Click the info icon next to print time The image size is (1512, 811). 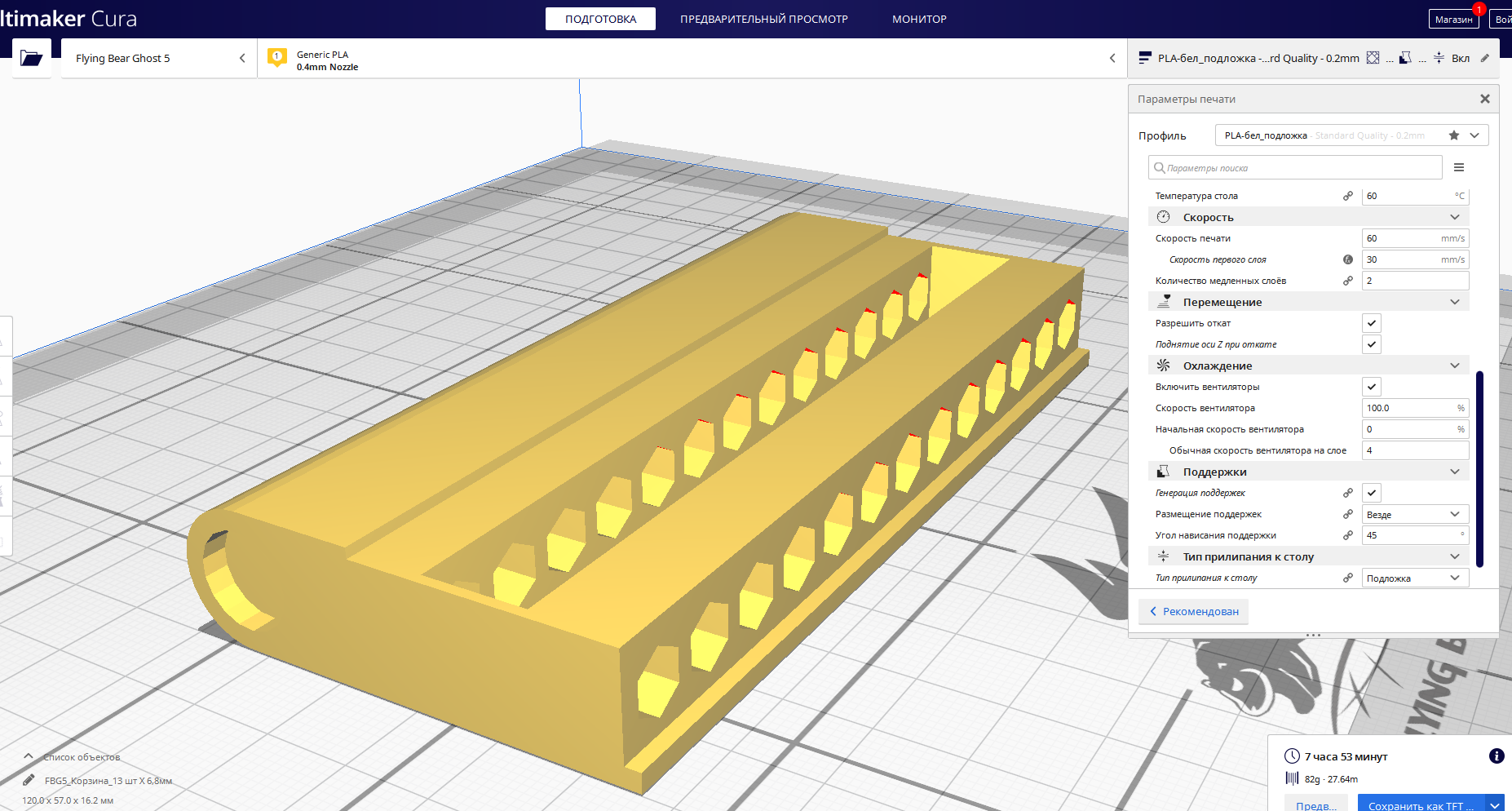[x=1497, y=756]
